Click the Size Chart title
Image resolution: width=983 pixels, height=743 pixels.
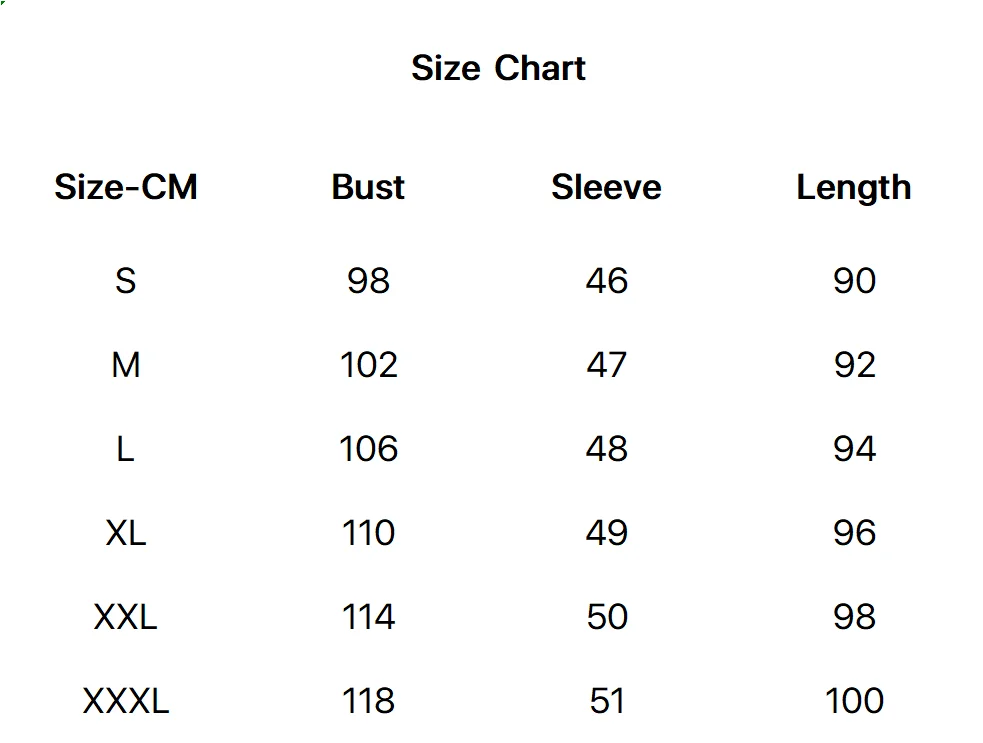tap(498, 68)
